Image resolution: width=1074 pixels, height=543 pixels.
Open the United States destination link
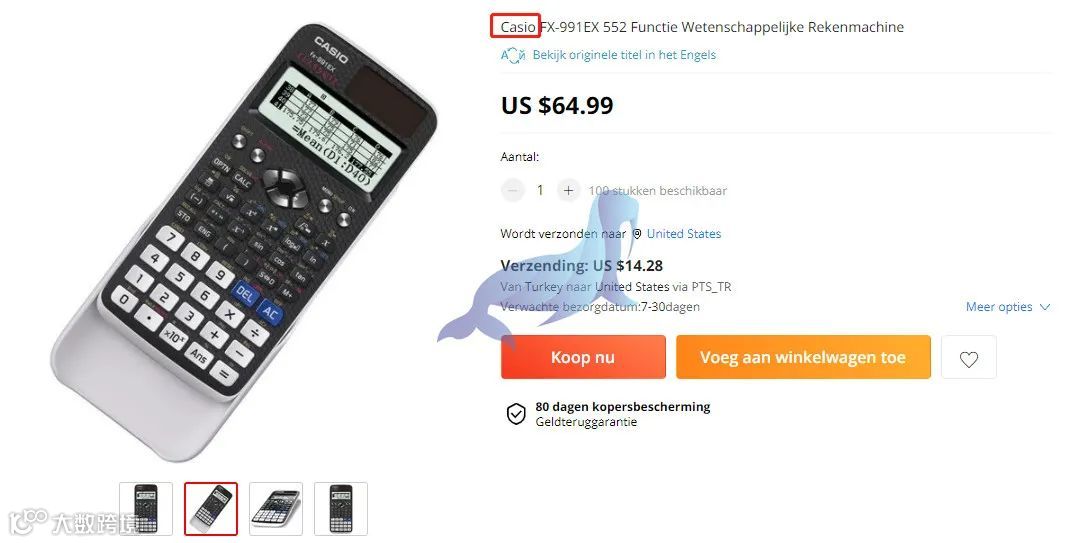coord(684,233)
